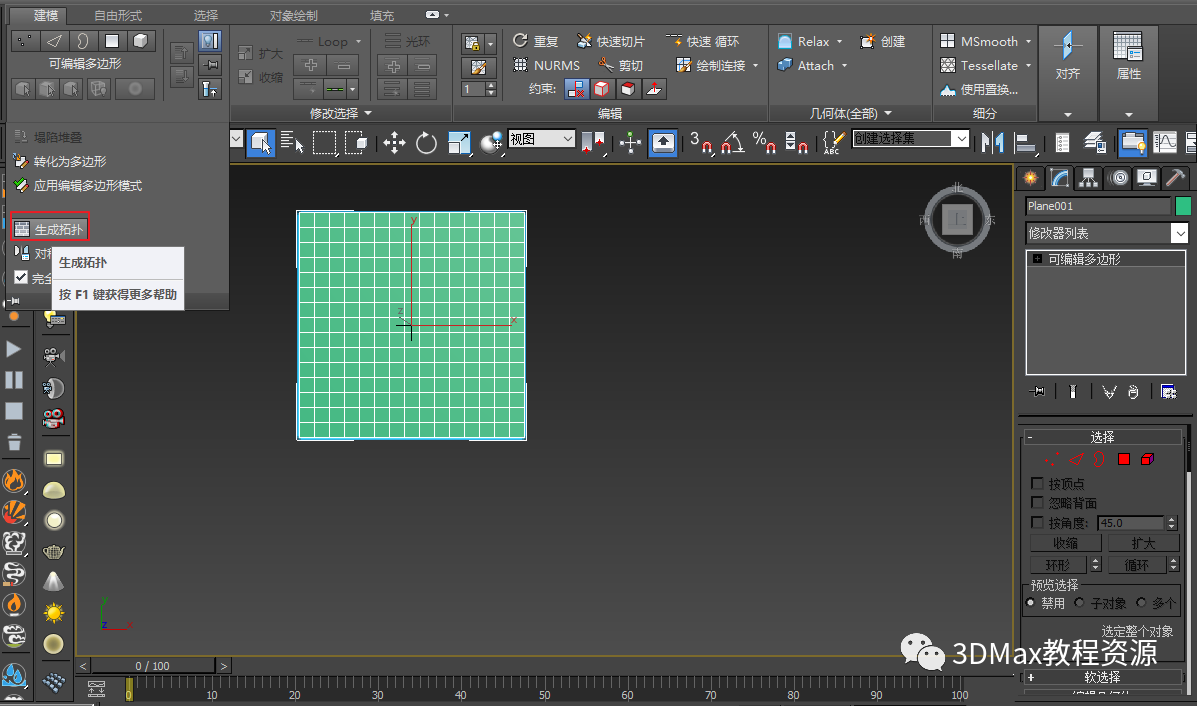Click the green object color swatch
The width and height of the screenshot is (1197, 706).
coord(1183,206)
